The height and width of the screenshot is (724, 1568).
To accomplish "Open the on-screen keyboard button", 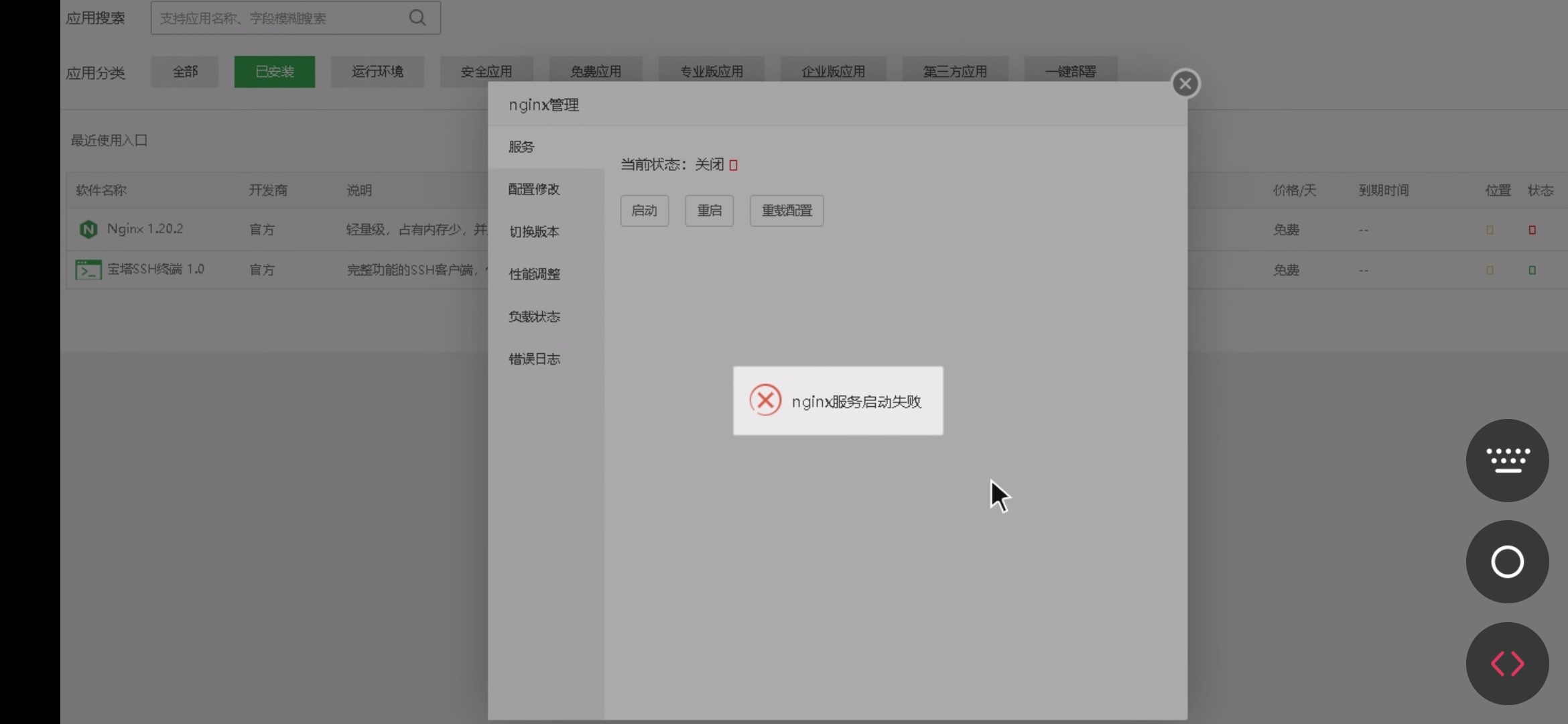I will (1508, 461).
